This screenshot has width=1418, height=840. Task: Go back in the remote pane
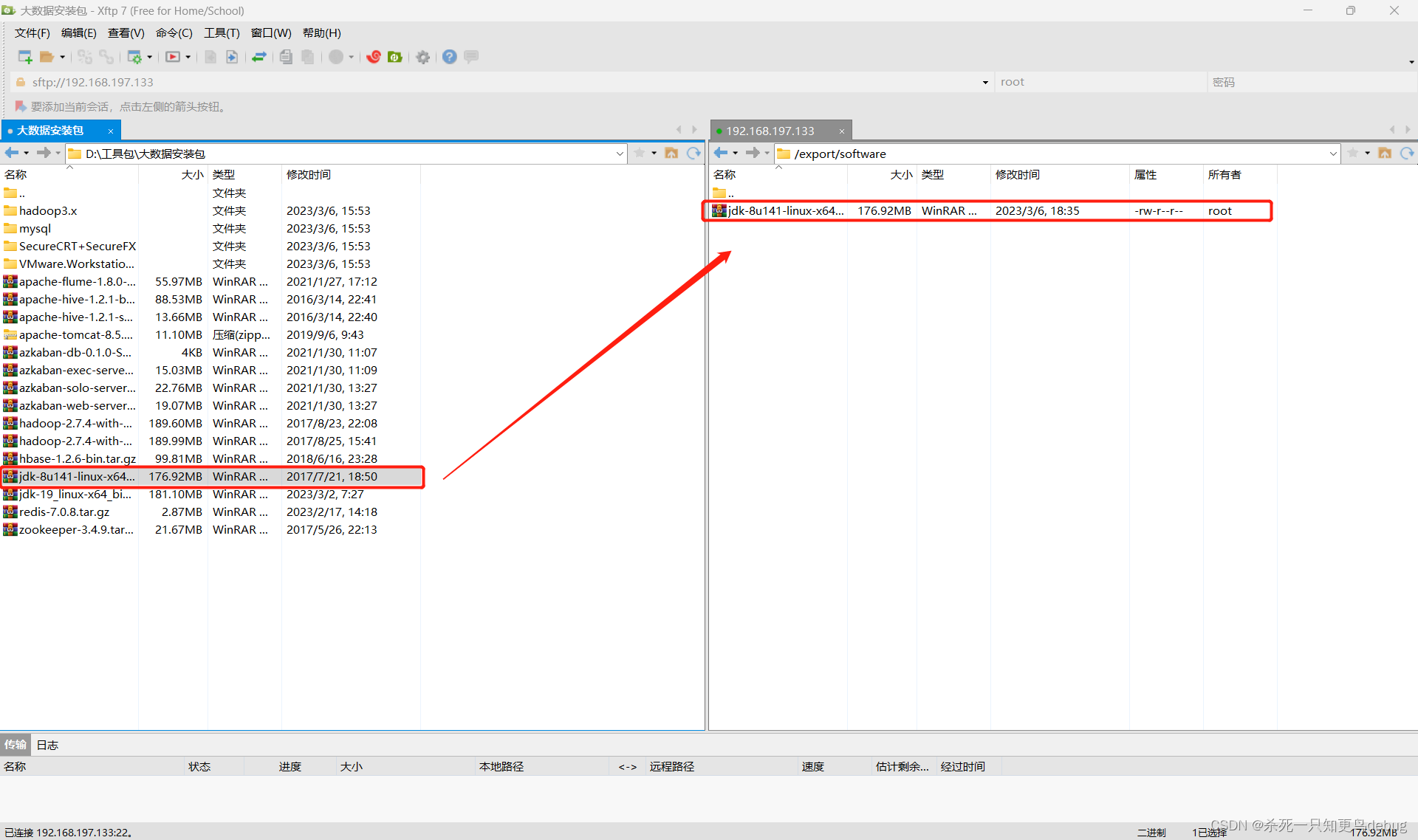721,153
